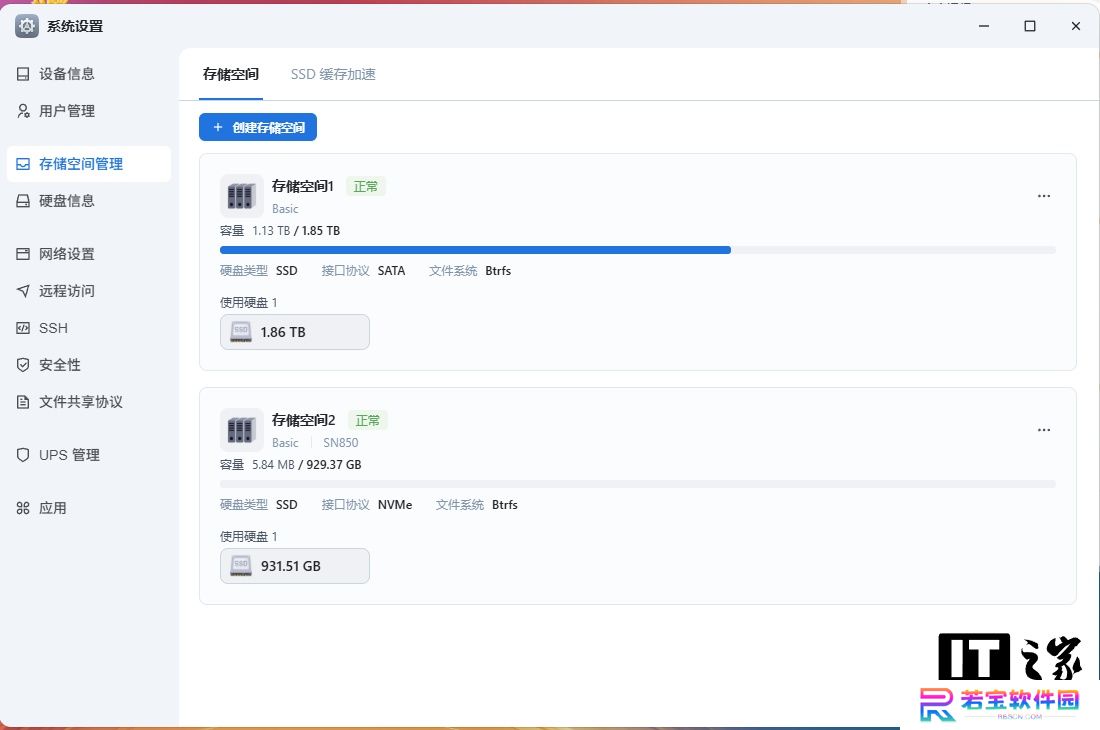Open 应用 section
The image size is (1100, 730).
pos(88,508)
